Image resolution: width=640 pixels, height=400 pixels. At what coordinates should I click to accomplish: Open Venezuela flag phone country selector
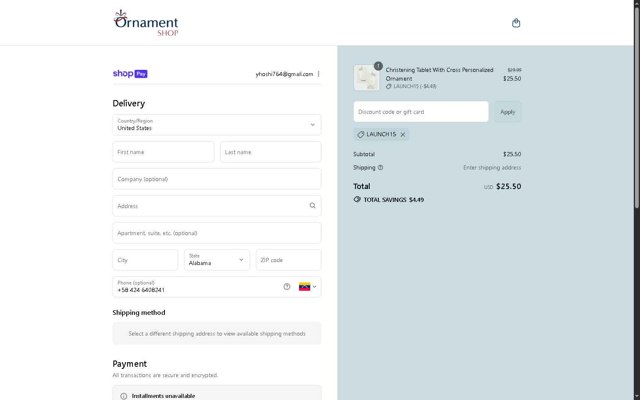click(307, 287)
